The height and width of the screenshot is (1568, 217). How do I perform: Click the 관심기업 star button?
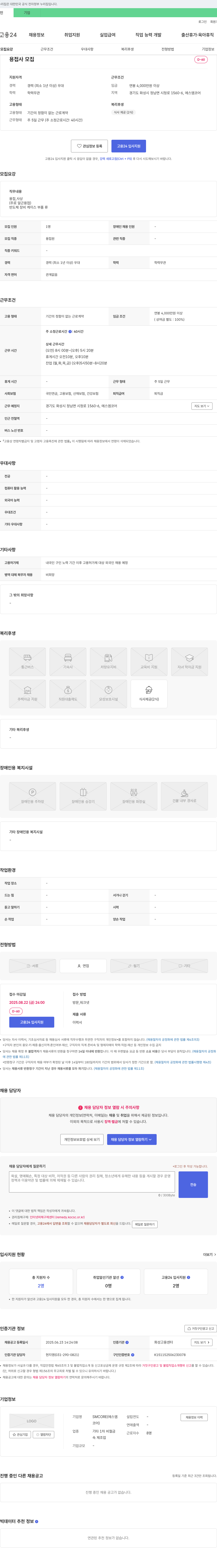click(20, 1435)
